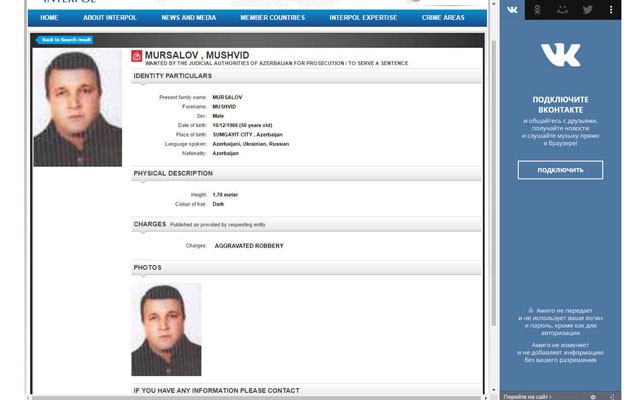The height and width of the screenshot is (400, 637).
Task: Click the name heading MURSALOV, MUSHVID
Action: pyautogui.click(x=197, y=55)
